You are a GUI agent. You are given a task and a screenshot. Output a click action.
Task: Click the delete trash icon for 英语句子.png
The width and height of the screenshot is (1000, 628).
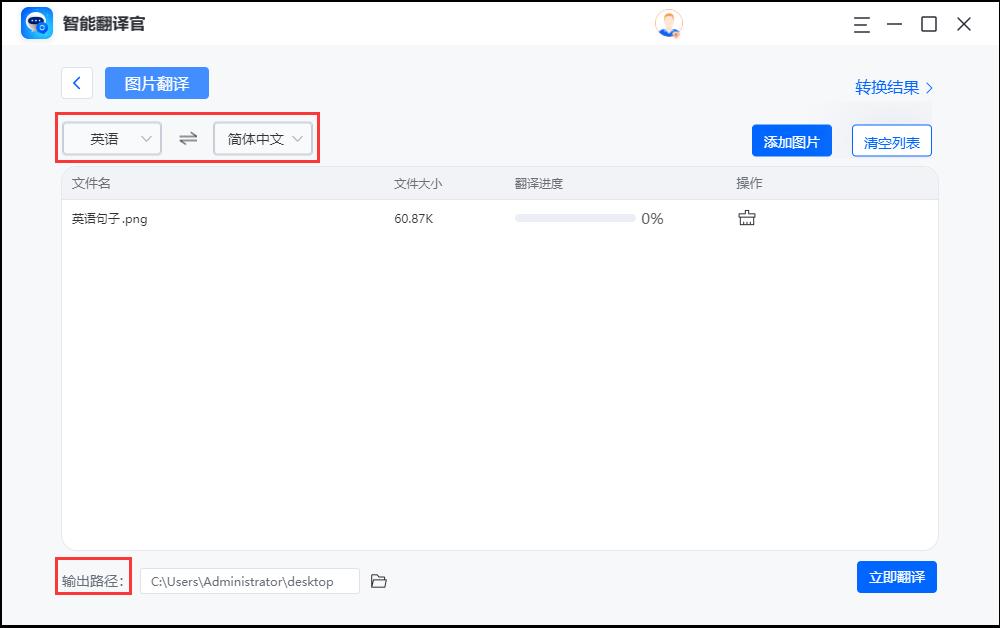(x=746, y=217)
